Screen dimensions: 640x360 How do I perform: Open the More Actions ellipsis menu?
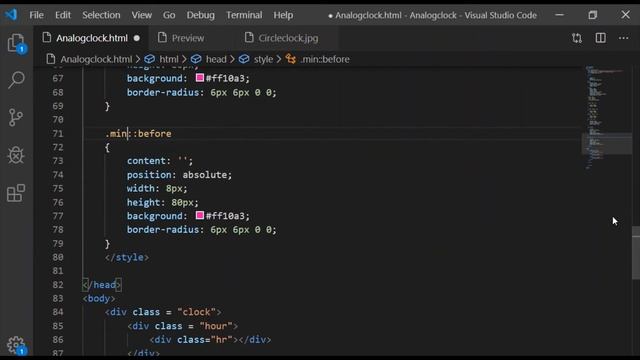coord(623,38)
